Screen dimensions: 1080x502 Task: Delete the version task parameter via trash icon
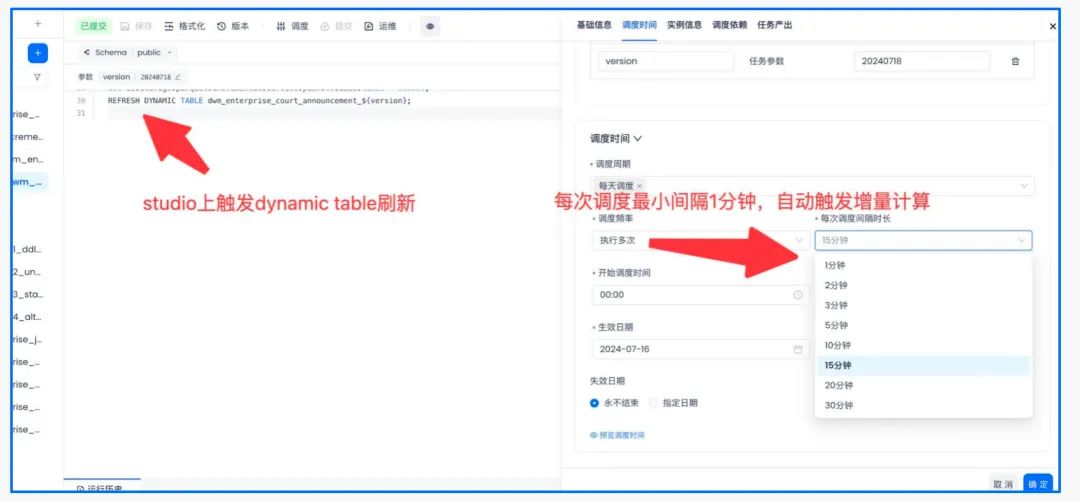click(1015, 61)
